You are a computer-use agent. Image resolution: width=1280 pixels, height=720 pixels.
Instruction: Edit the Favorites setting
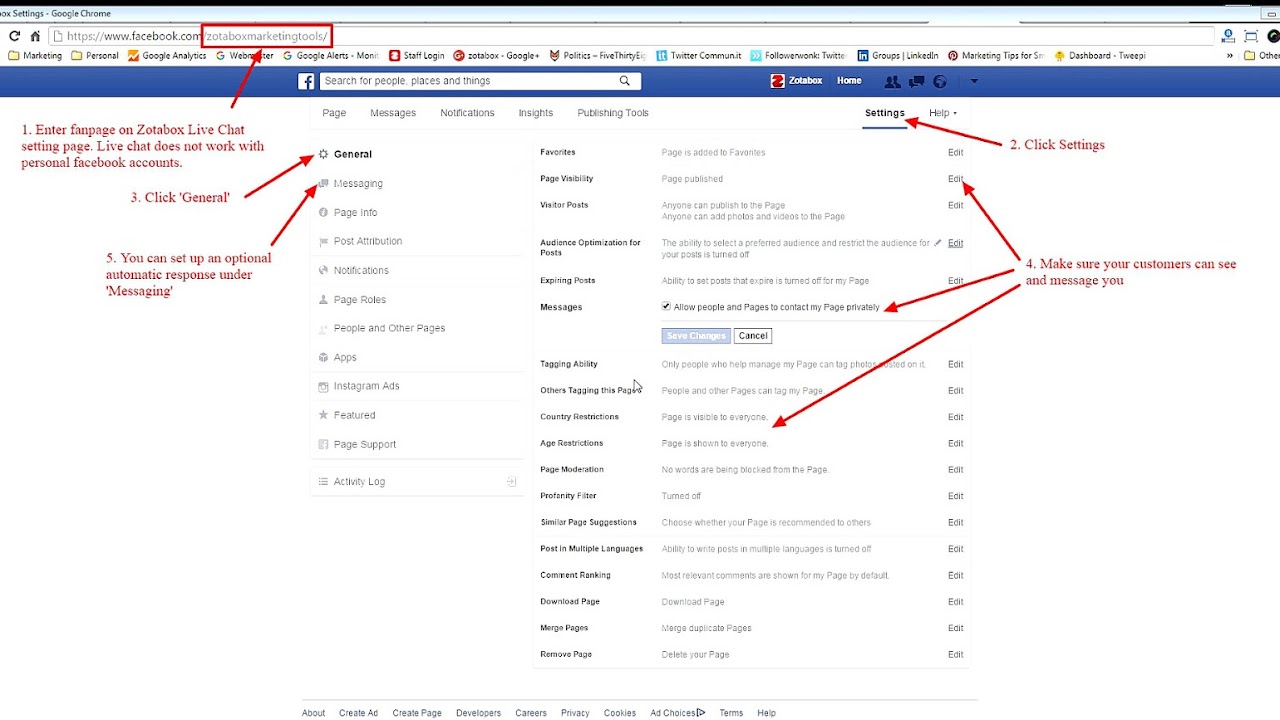click(x=955, y=153)
